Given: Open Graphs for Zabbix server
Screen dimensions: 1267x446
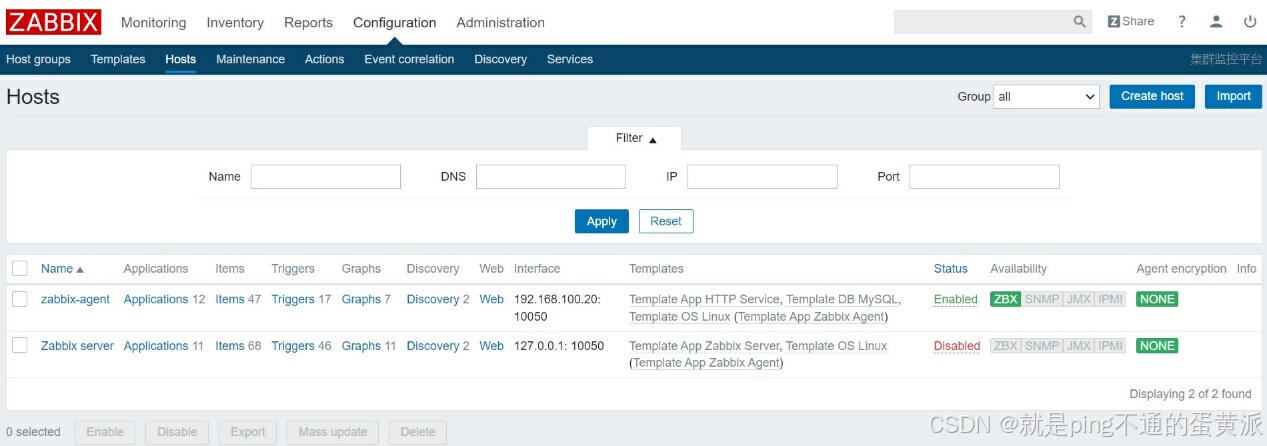Looking at the screenshot, I should coord(361,346).
